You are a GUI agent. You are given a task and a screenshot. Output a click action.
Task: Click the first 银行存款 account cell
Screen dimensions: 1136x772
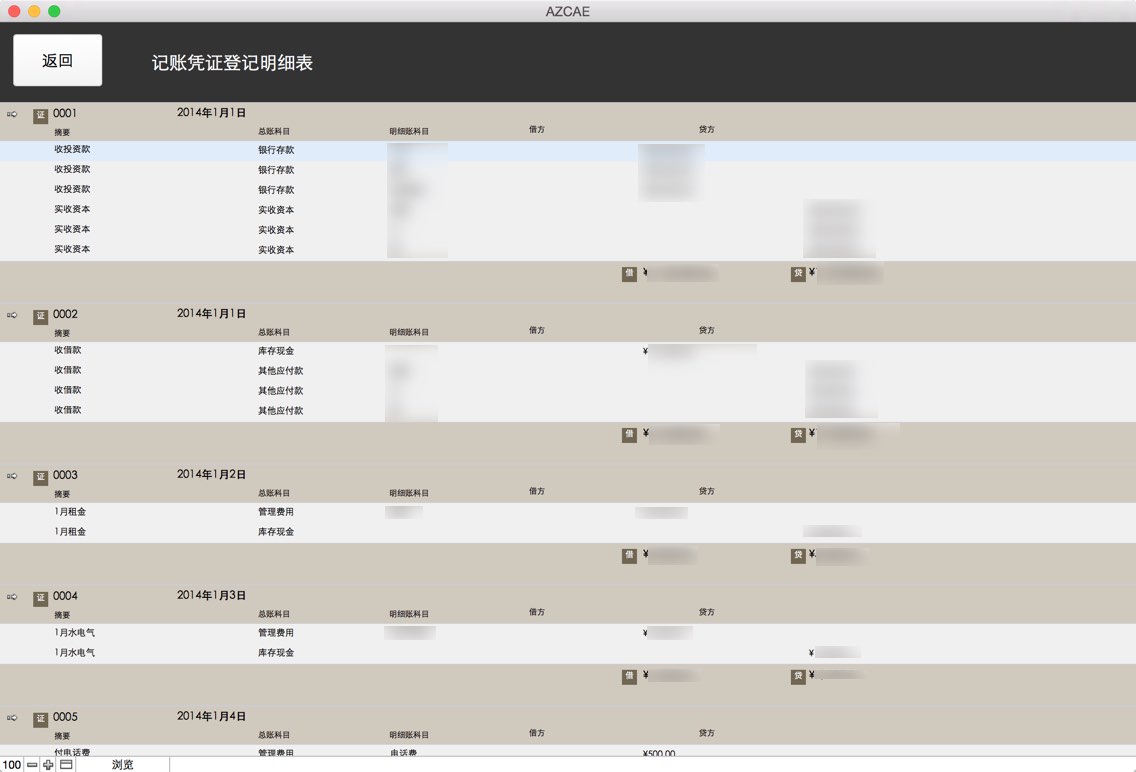coord(276,150)
